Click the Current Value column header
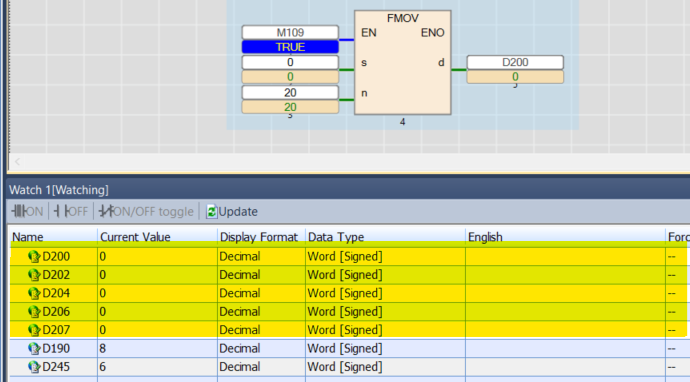 (157, 237)
